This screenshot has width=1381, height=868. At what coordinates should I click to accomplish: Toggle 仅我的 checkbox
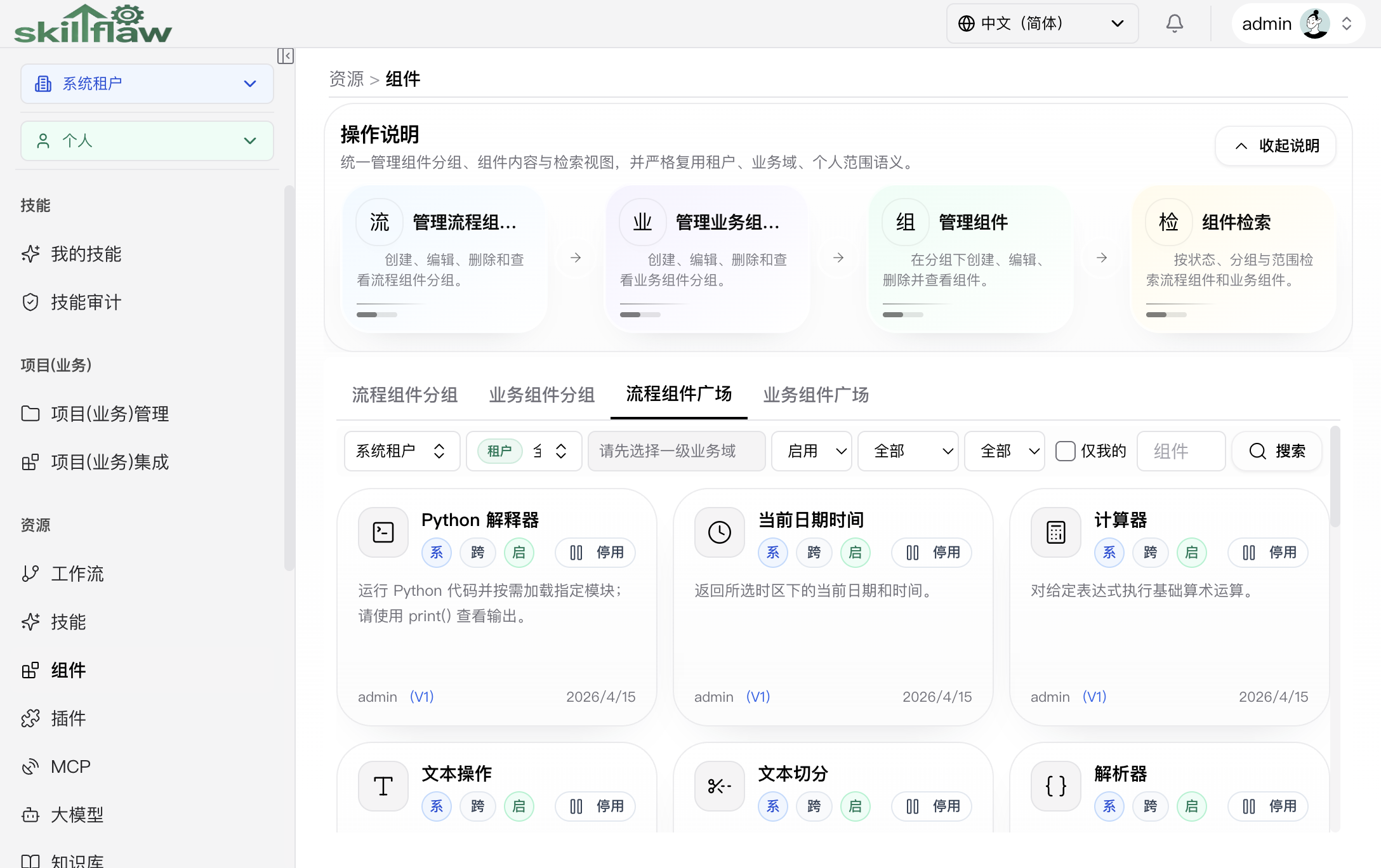coord(1065,451)
